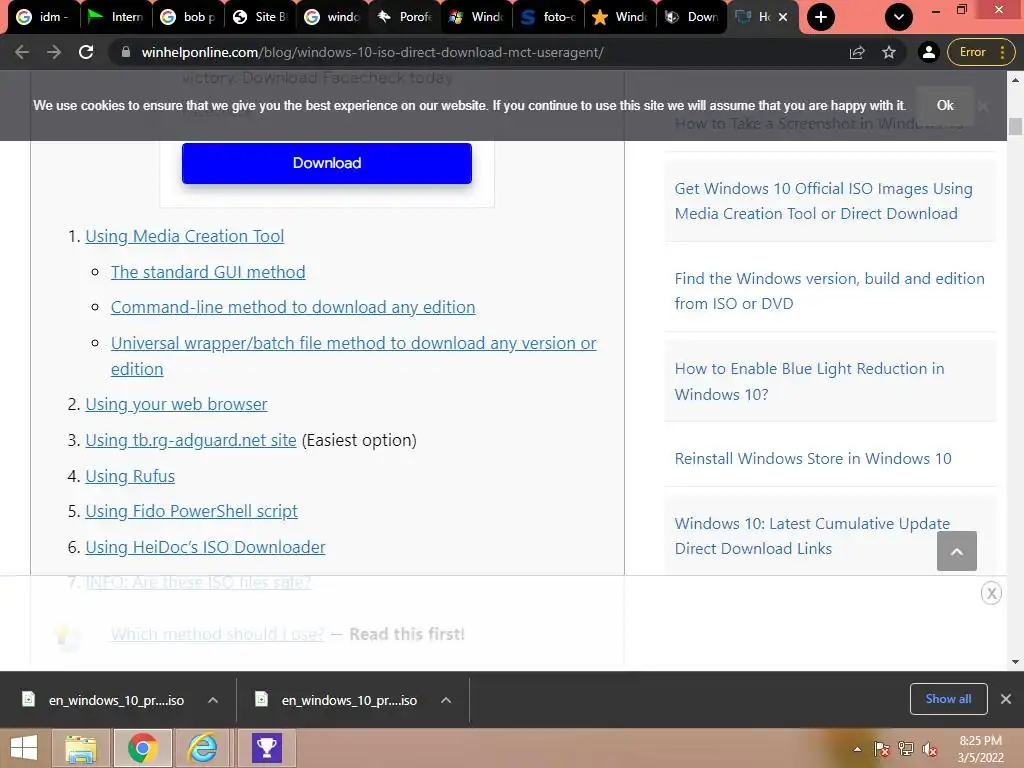Image resolution: width=1024 pixels, height=768 pixels.
Task: Click the address bar URL
Action: tap(372, 52)
